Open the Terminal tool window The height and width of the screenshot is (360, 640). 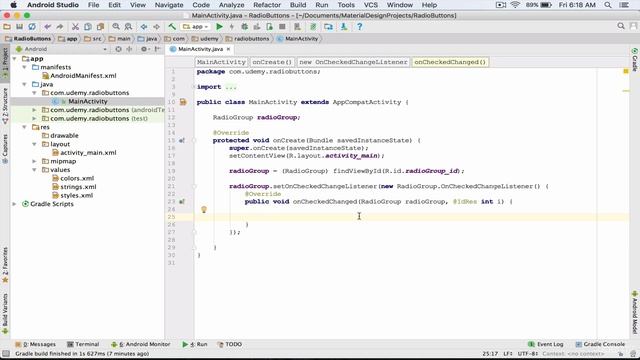83,344
